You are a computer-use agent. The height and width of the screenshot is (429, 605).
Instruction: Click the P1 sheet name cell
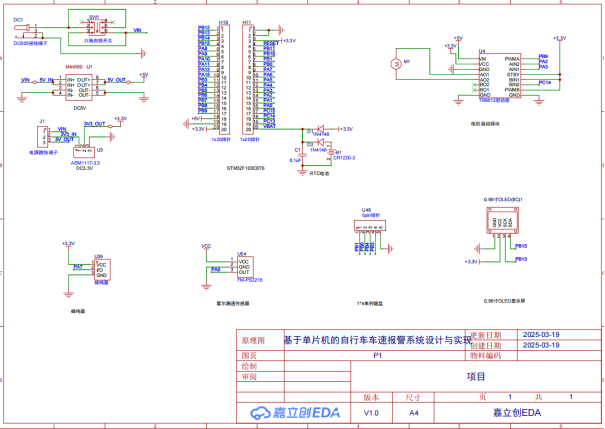(377, 355)
